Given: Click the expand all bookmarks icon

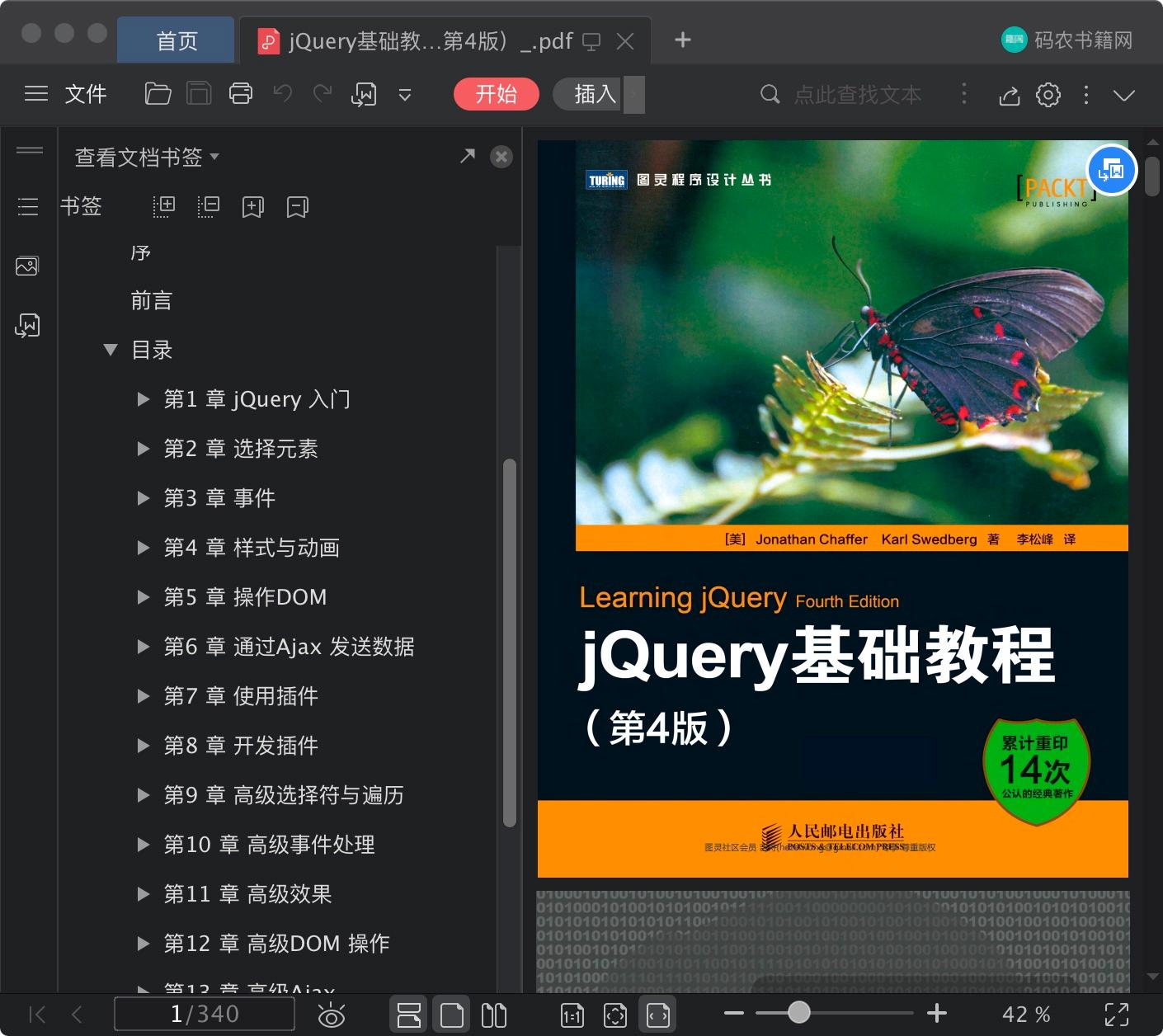Looking at the screenshot, I should click(x=164, y=206).
